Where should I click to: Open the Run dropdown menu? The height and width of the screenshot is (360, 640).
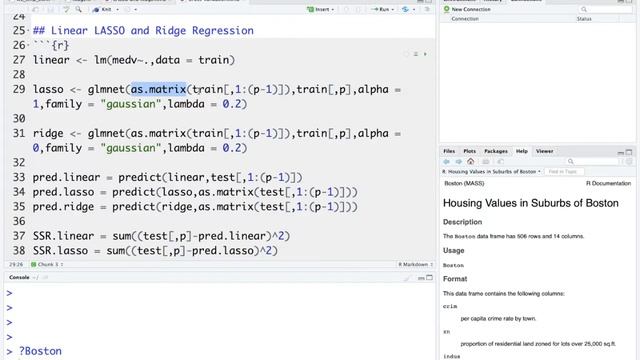point(393,9)
